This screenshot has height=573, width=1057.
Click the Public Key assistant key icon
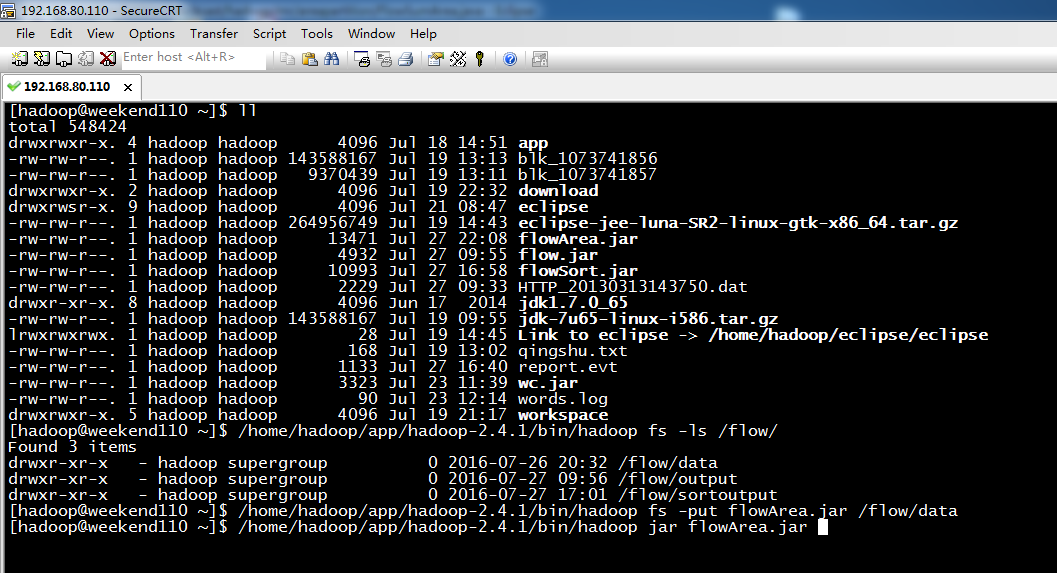pos(479,59)
